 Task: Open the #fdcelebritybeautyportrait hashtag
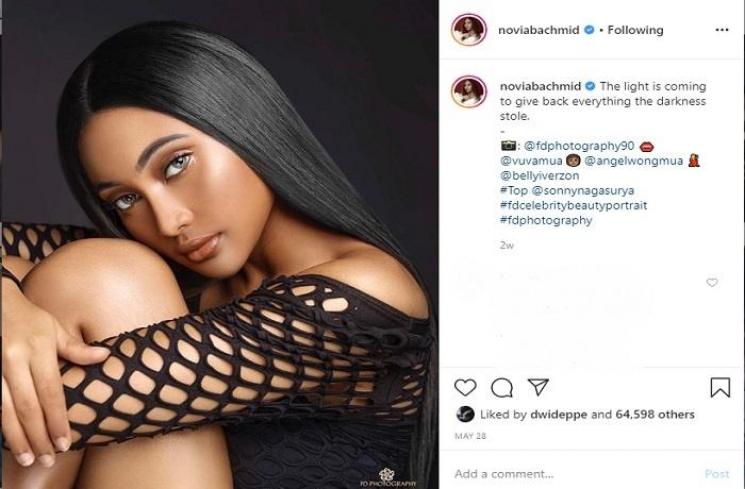click(x=573, y=205)
